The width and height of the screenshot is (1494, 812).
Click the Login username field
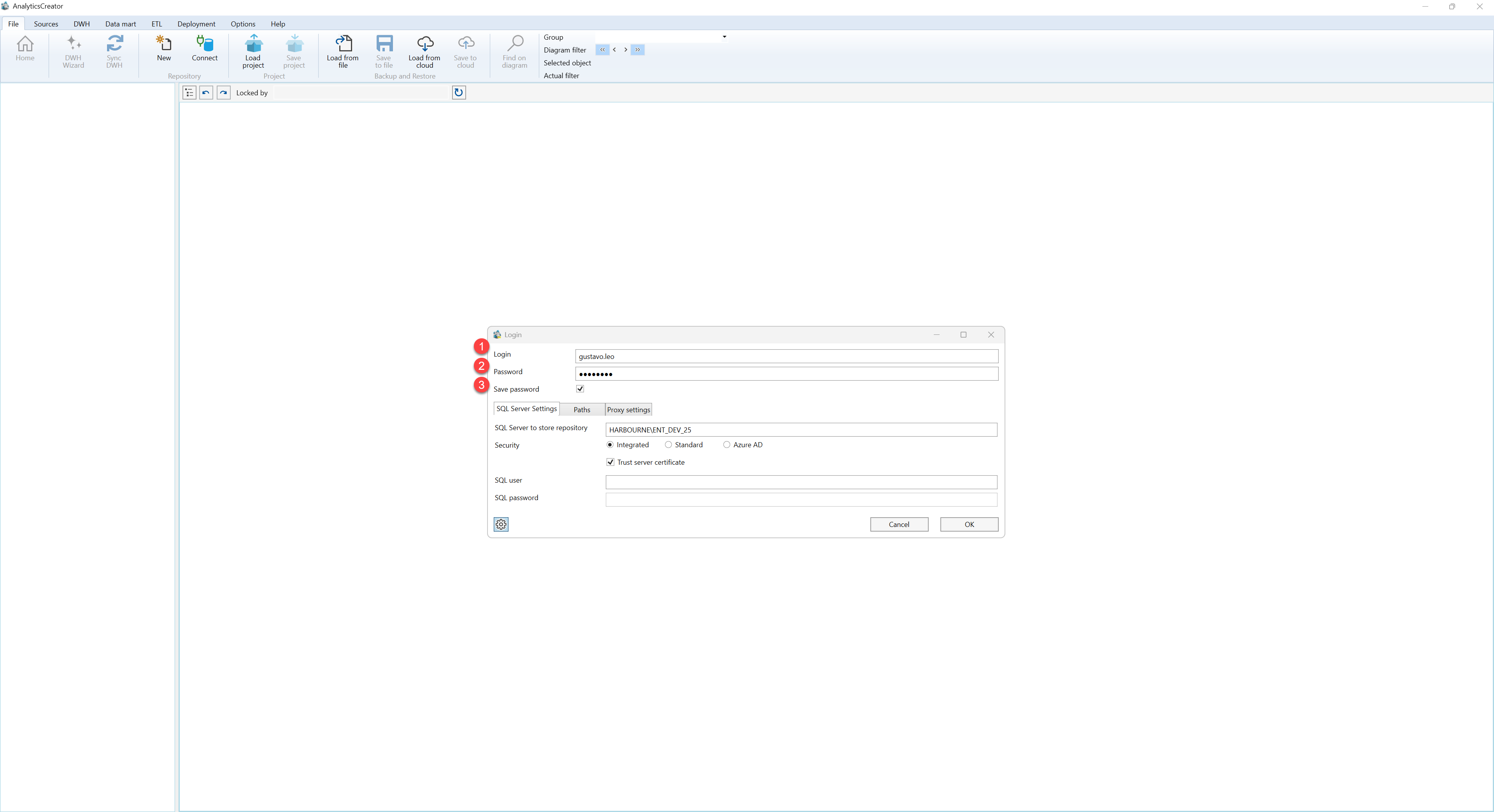tap(786, 357)
